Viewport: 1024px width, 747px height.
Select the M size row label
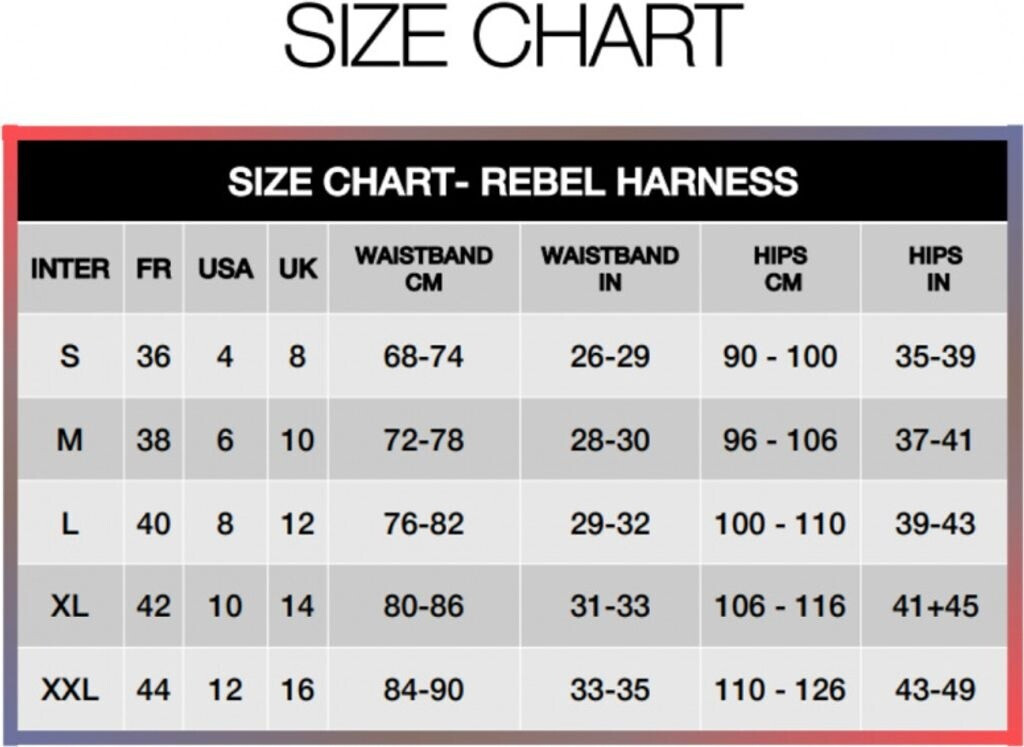70,440
